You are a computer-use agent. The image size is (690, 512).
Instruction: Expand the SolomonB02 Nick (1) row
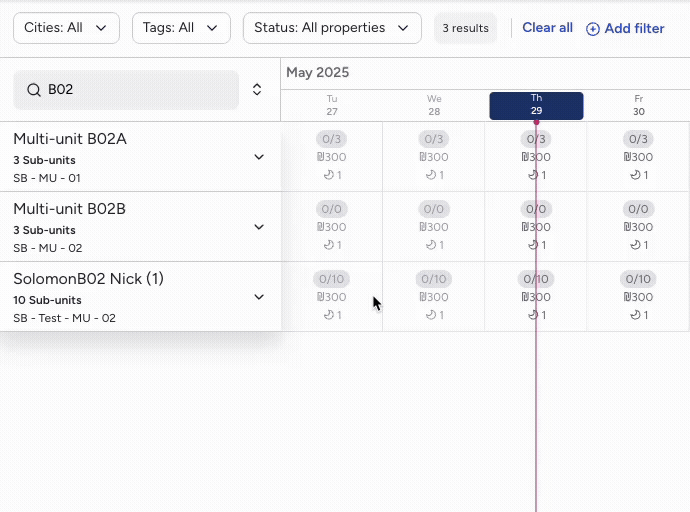[259, 297]
